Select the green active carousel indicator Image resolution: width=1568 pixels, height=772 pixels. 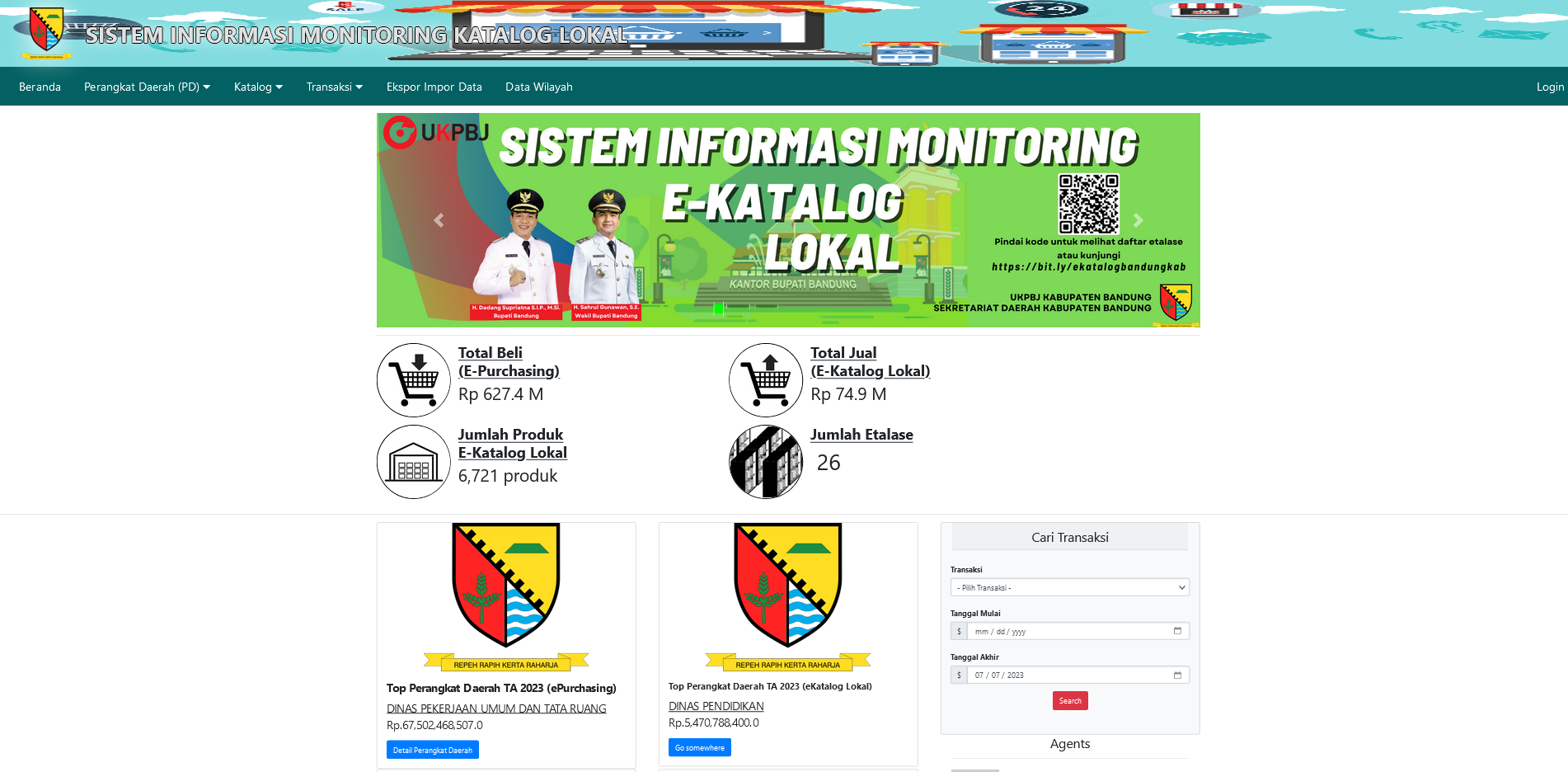pos(718,308)
